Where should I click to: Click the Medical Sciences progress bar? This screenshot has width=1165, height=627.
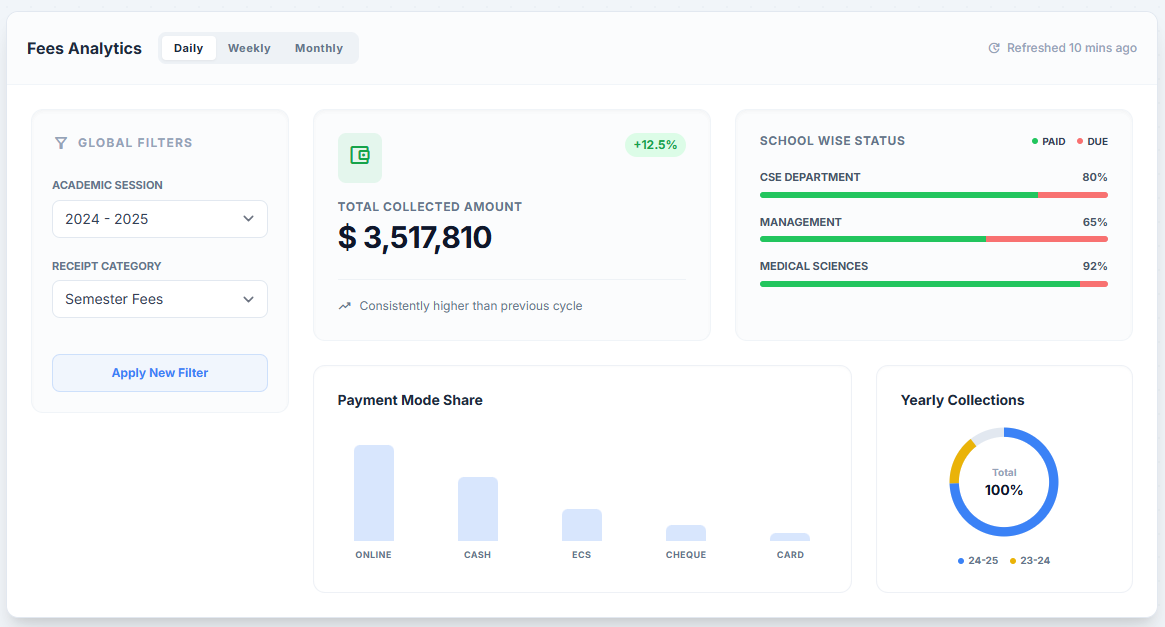click(x=933, y=284)
